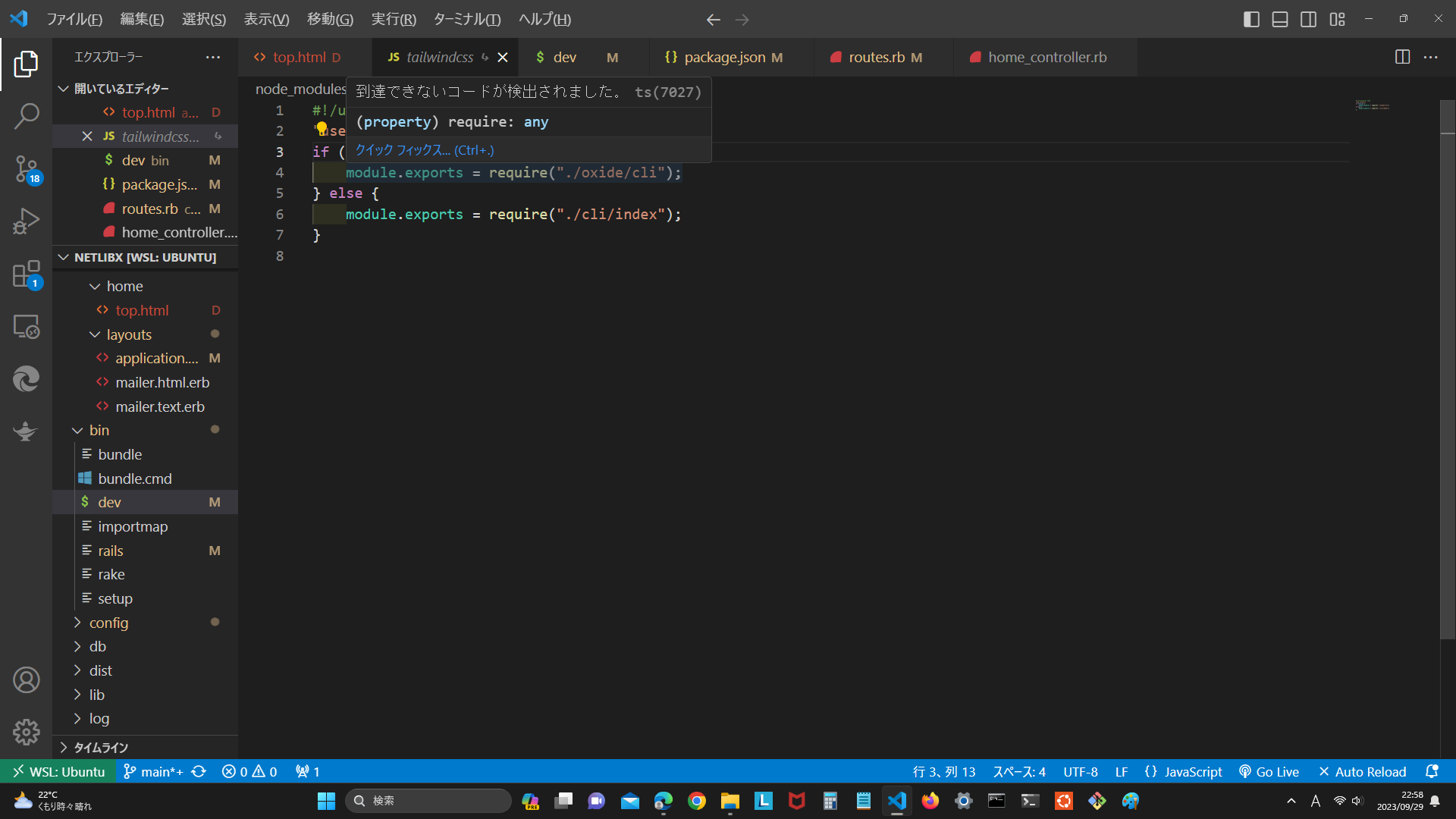1456x819 pixels.
Task: Expand the Timeline section
Action: tap(64, 747)
